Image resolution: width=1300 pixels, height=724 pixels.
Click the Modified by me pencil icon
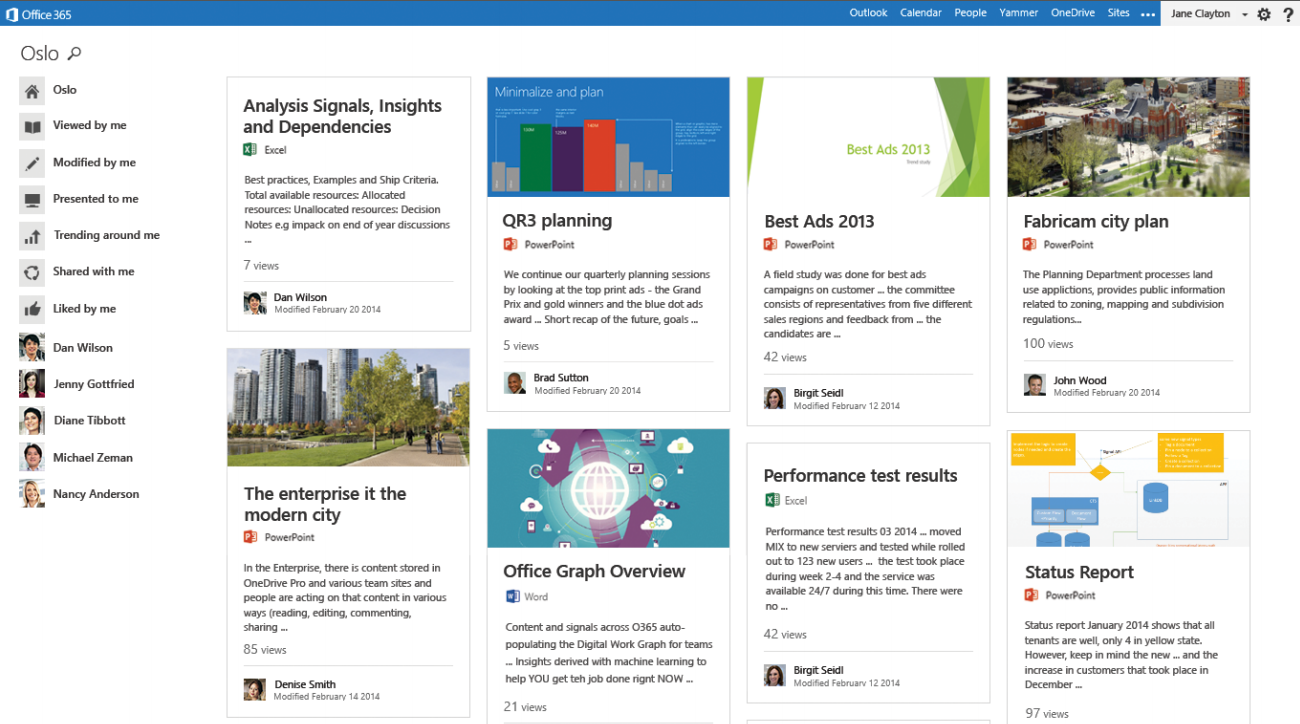coord(32,164)
